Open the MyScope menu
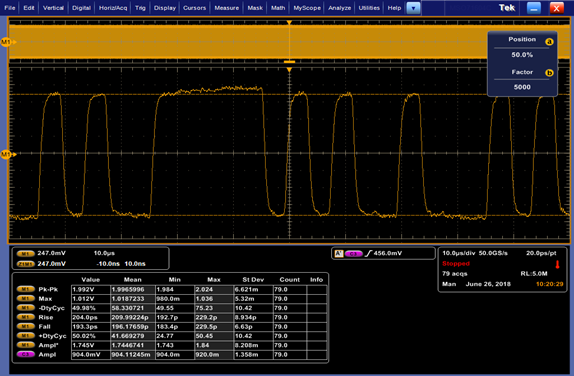The width and height of the screenshot is (574, 376). (307, 8)
